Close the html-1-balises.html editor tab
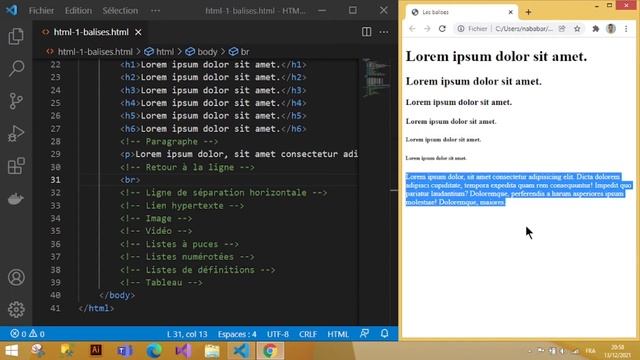Screen dimensions: 640x360 pyautogui.click(x=138, y=32)
